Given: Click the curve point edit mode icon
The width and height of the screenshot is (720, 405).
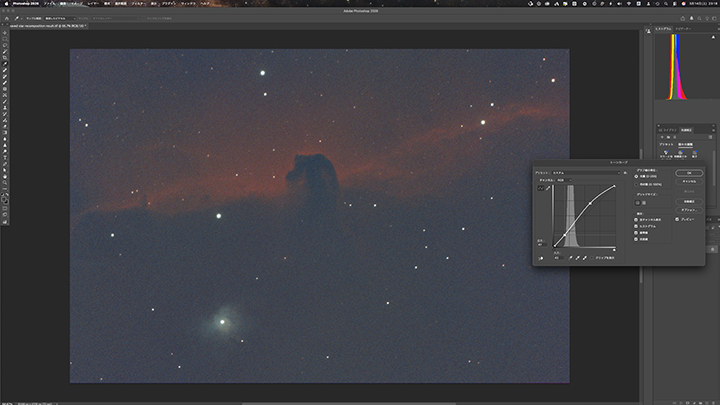Looking at the screenshot, I should (x=540, y=187).
